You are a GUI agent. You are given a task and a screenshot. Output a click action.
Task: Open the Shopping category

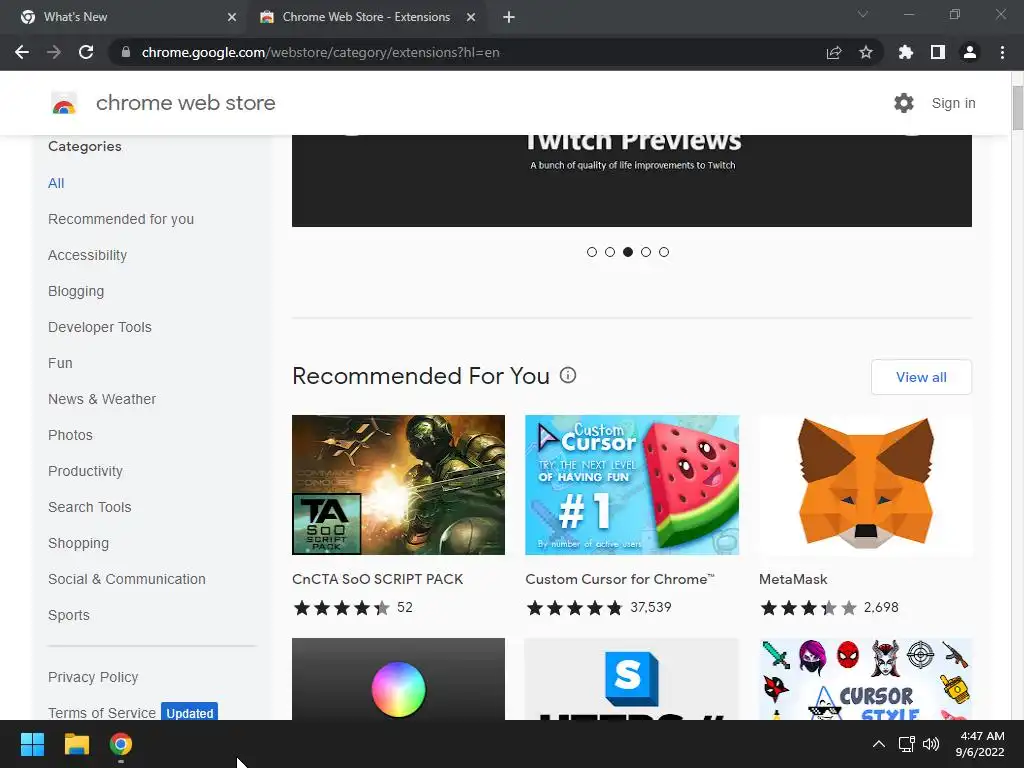click(x=78, y=543)
